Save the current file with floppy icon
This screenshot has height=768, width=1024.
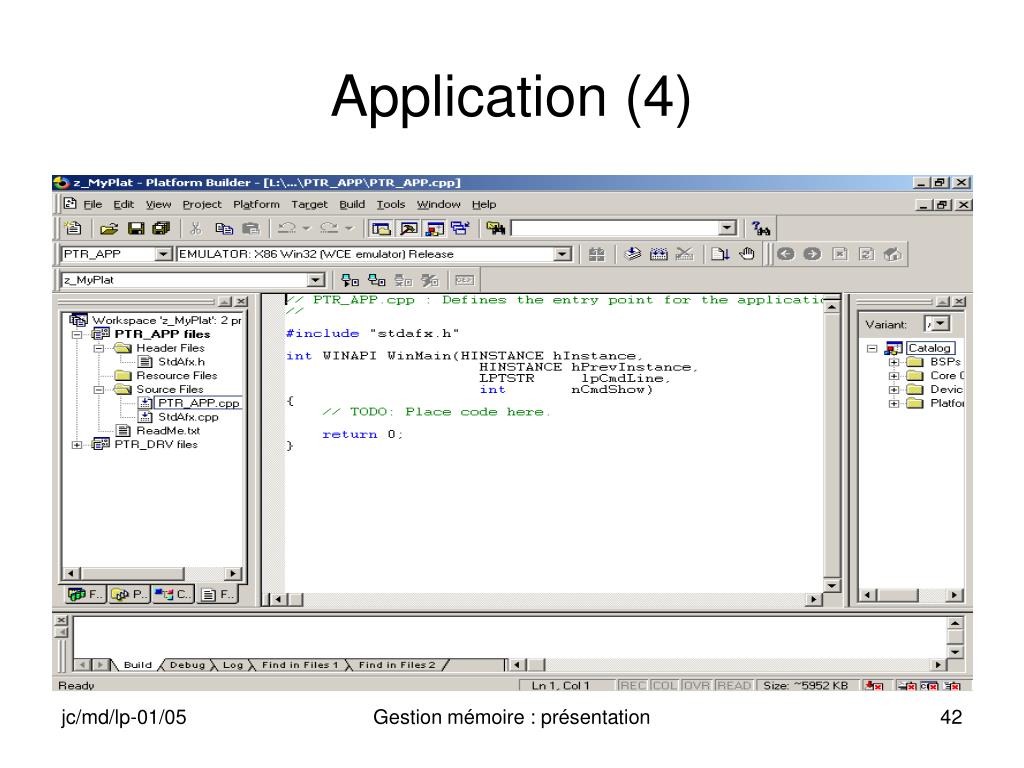point(136,228)
